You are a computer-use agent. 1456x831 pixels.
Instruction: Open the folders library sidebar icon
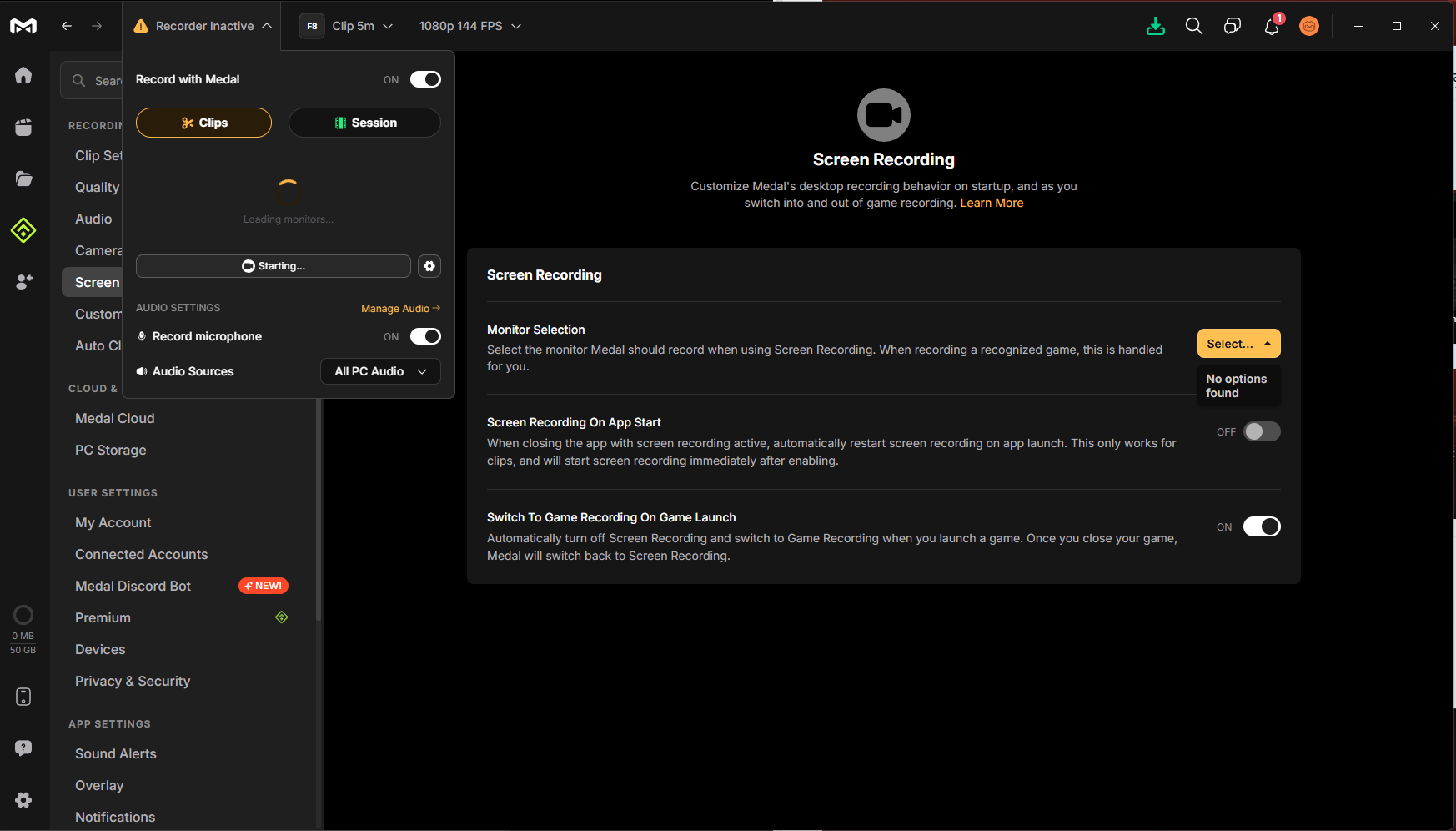coord(23,179)
